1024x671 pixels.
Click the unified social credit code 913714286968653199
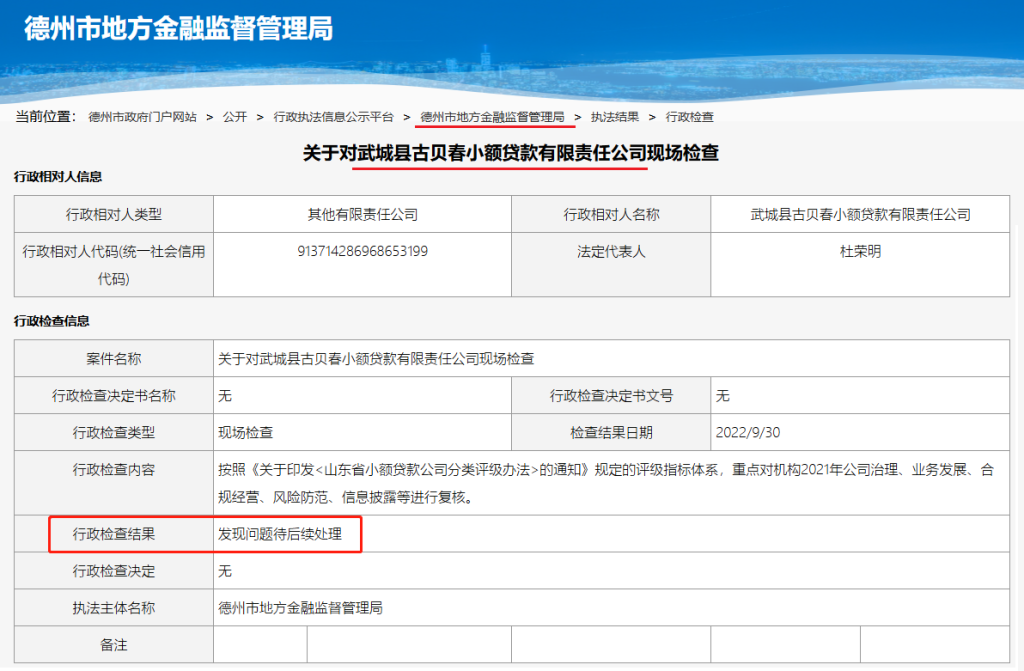[363, 252]
